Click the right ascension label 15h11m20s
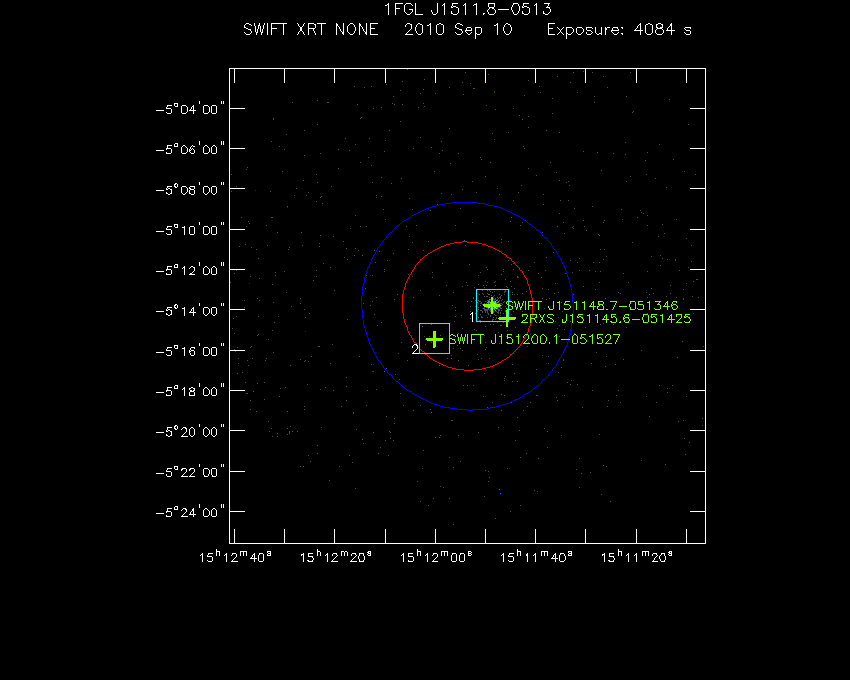850x680 pixels. coord(637,557)
